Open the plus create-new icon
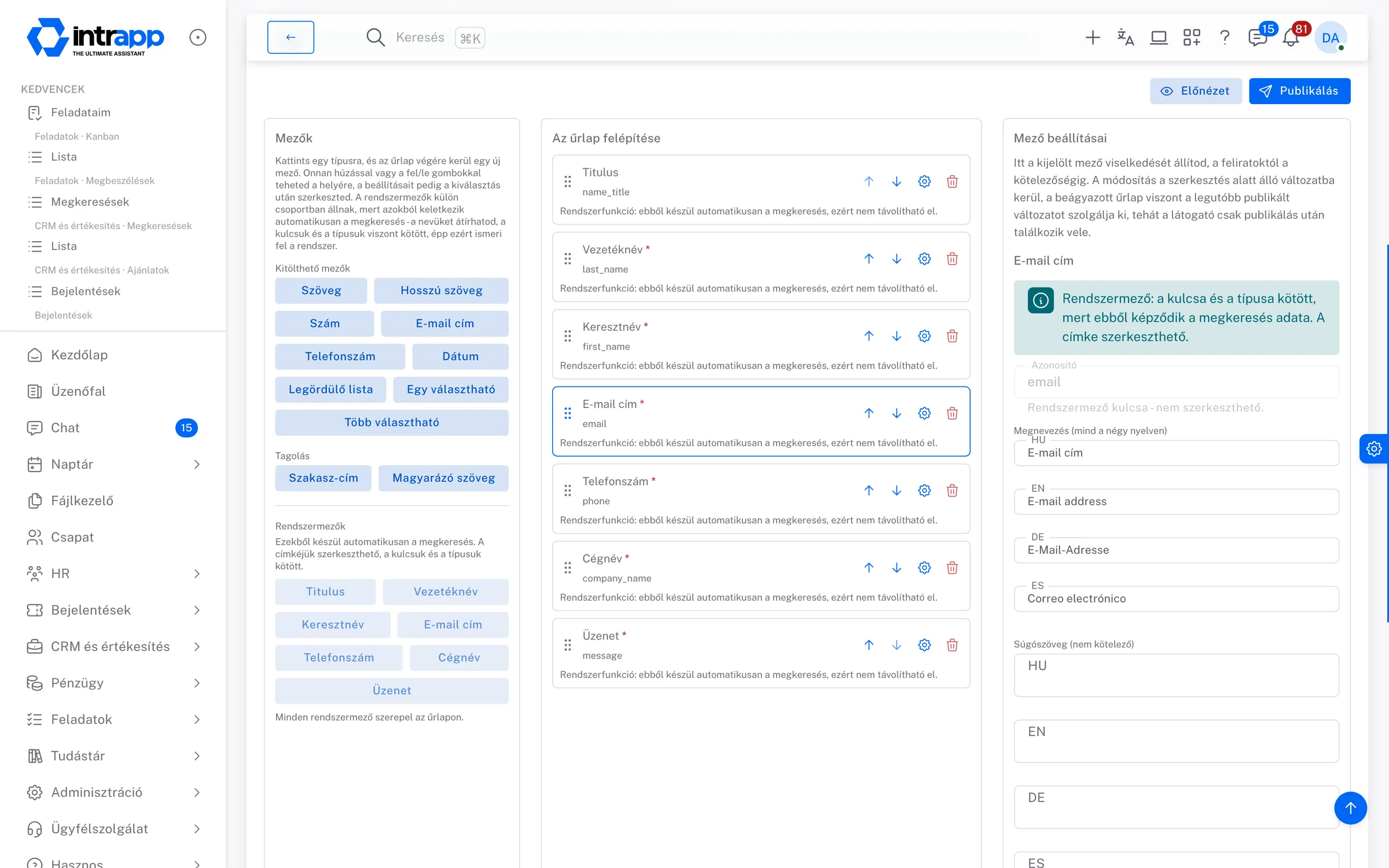 click(x=1092, y=38)
